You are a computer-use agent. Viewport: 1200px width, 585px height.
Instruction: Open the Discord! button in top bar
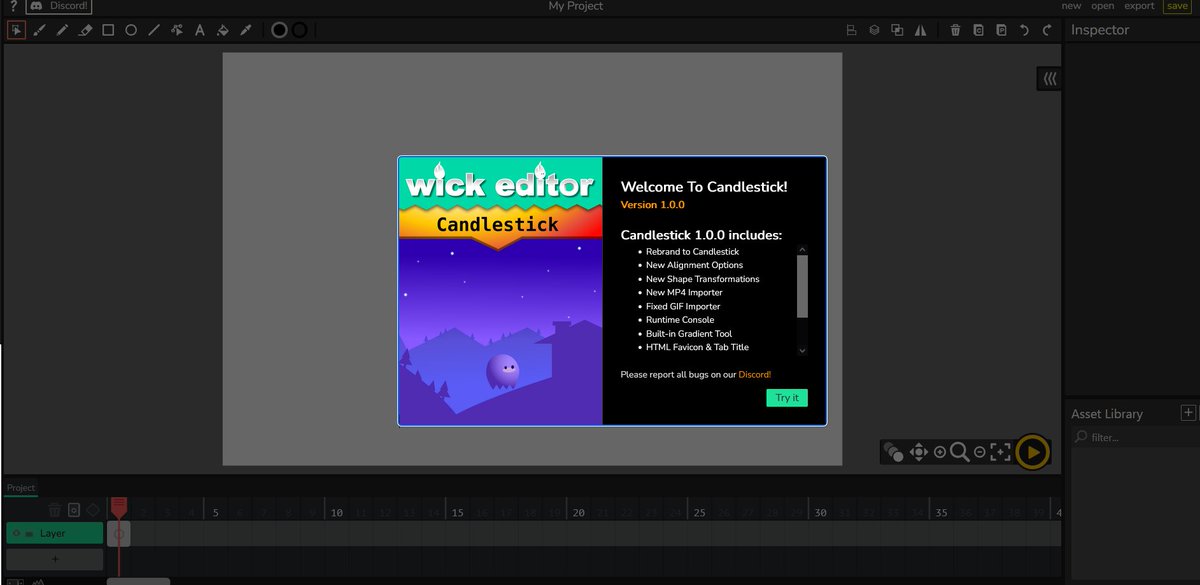[58, 6]
